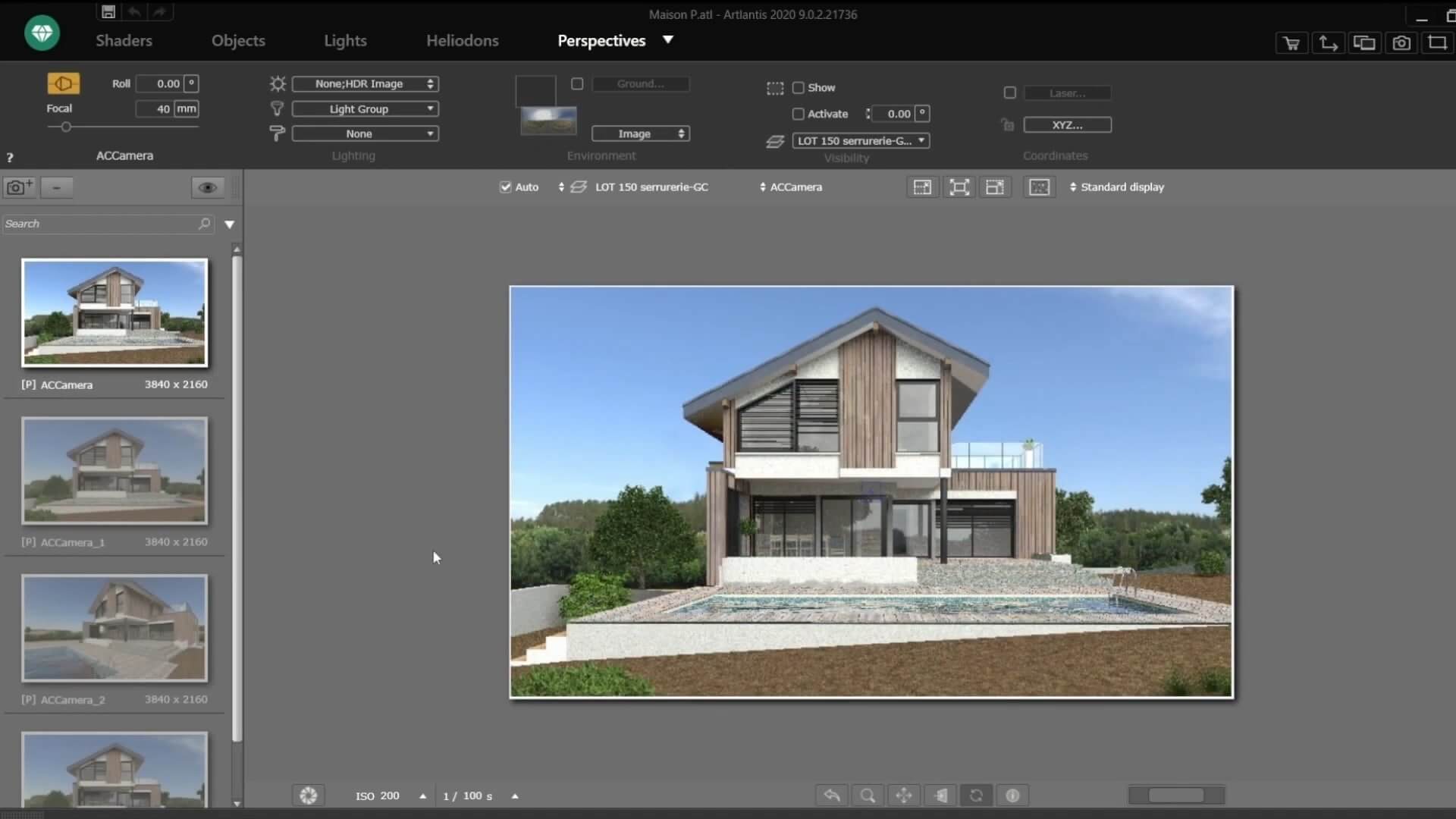
Task: Toggle the Auto checkbox
Action: tap(506, 187)
